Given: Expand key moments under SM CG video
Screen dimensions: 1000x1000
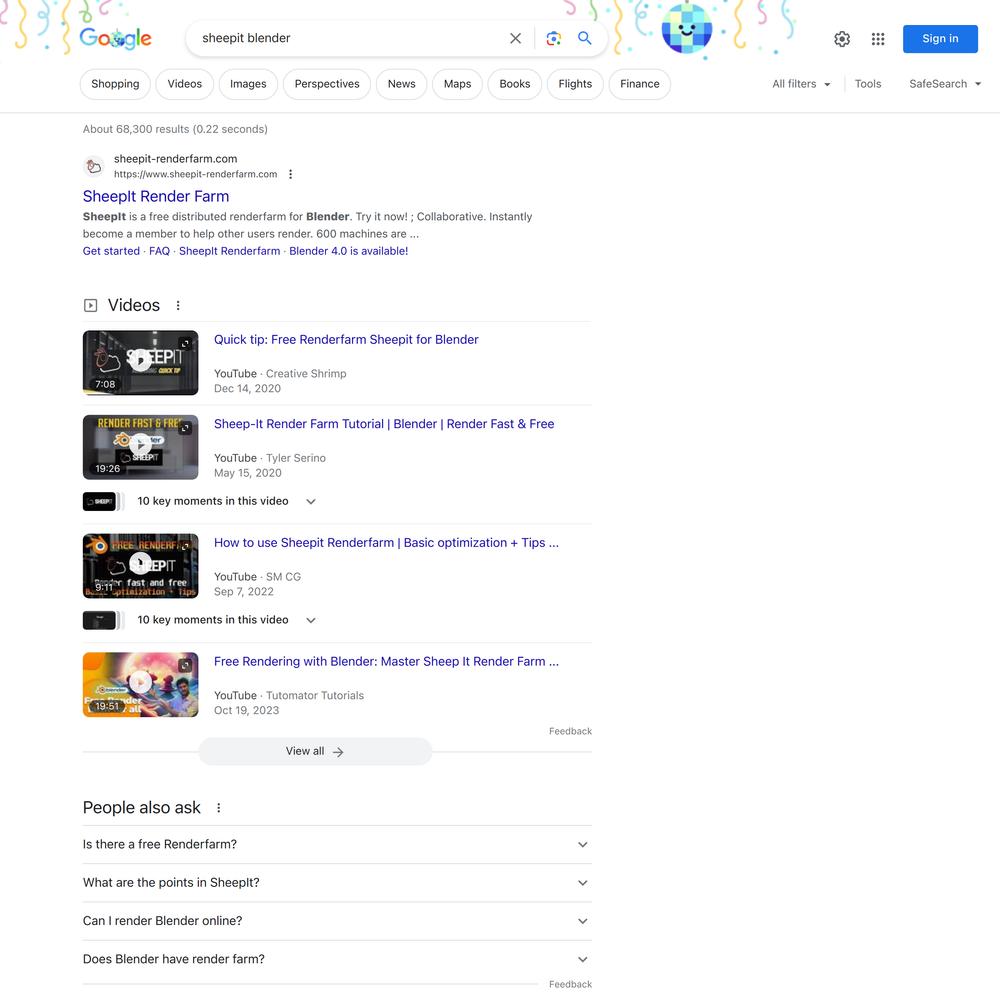Looking at the screenshot, I should 311,620.
